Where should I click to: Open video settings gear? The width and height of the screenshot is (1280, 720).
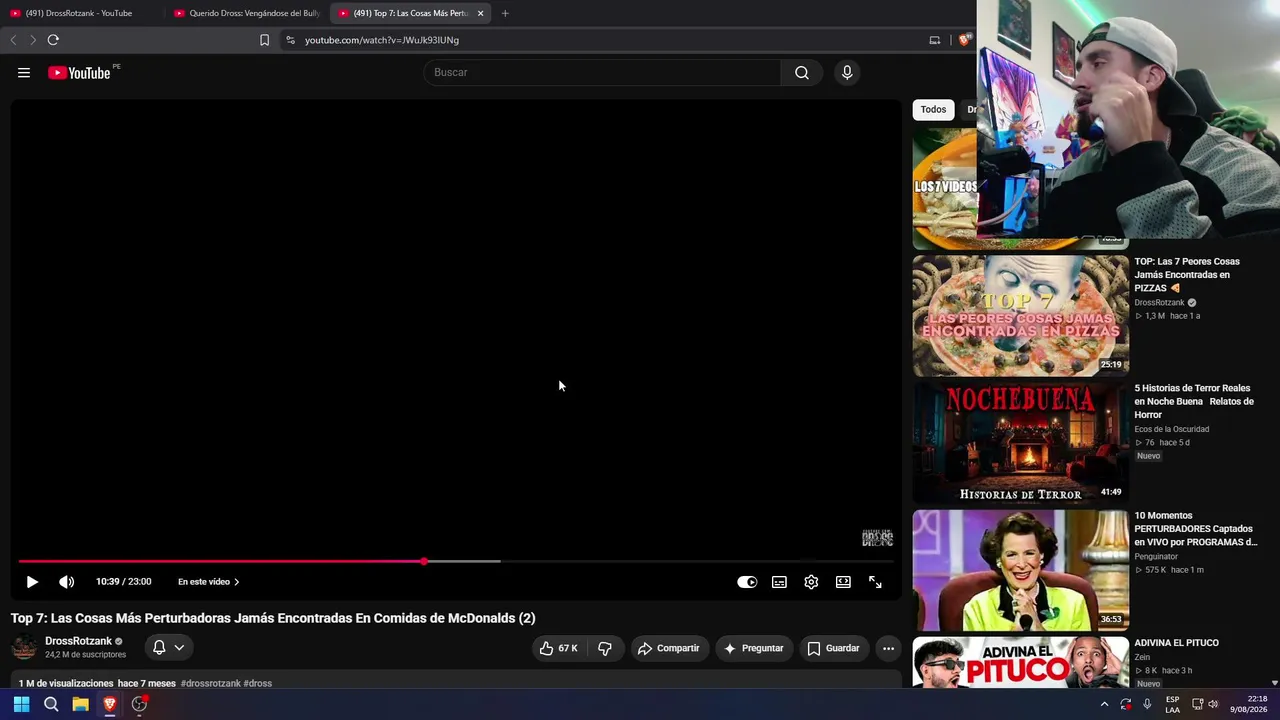pos(811,582)
